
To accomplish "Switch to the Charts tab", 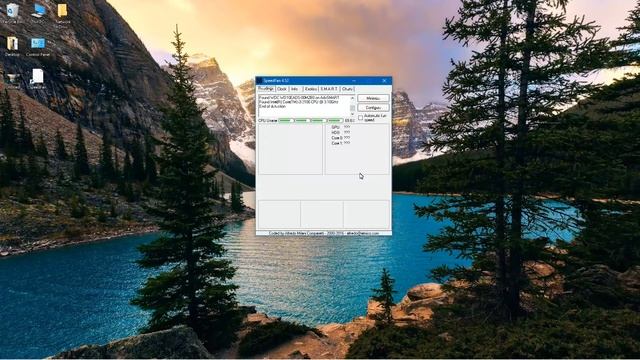I will pyautogui.click(x=347, y=89).
